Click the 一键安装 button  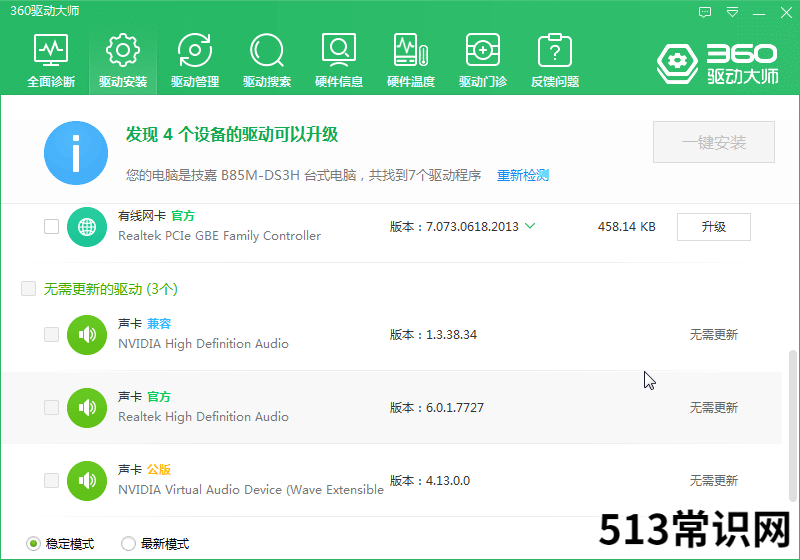[x=714, y=142]
